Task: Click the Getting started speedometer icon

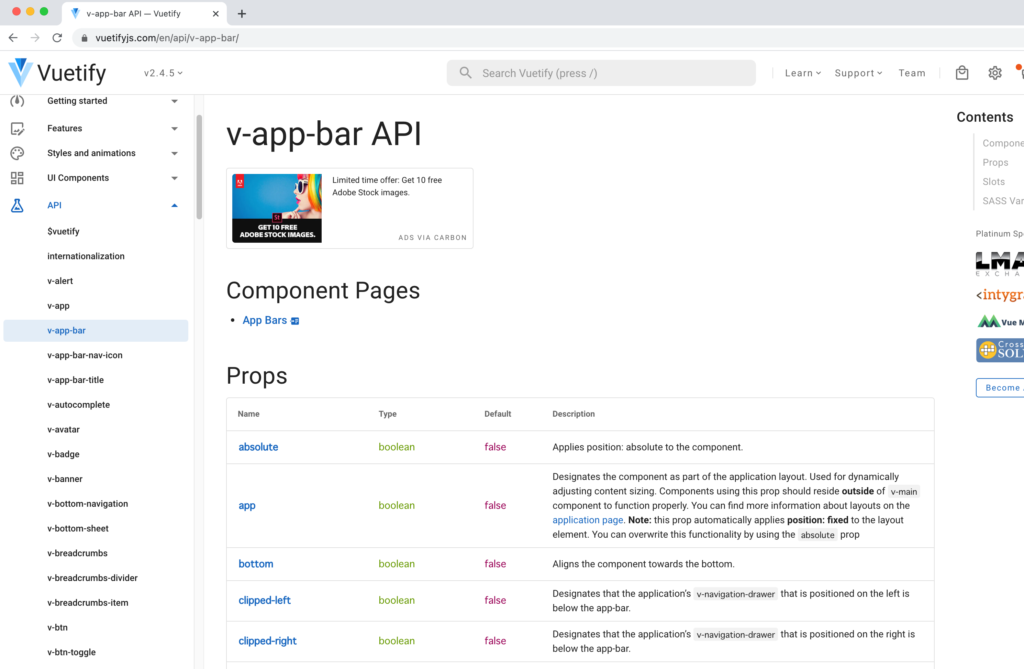Action: (x=17, y=100)
